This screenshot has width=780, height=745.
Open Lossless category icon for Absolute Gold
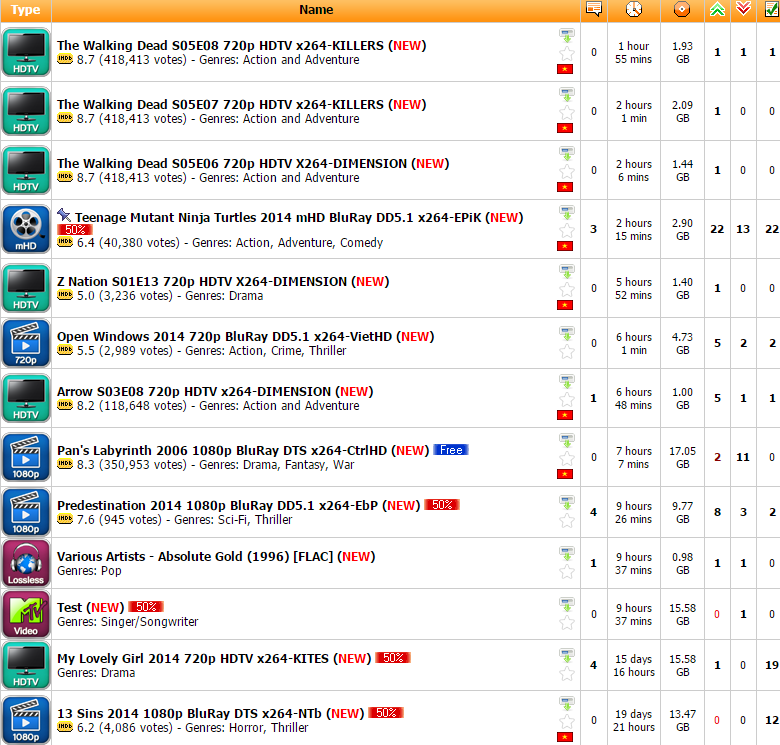[26, 563]
